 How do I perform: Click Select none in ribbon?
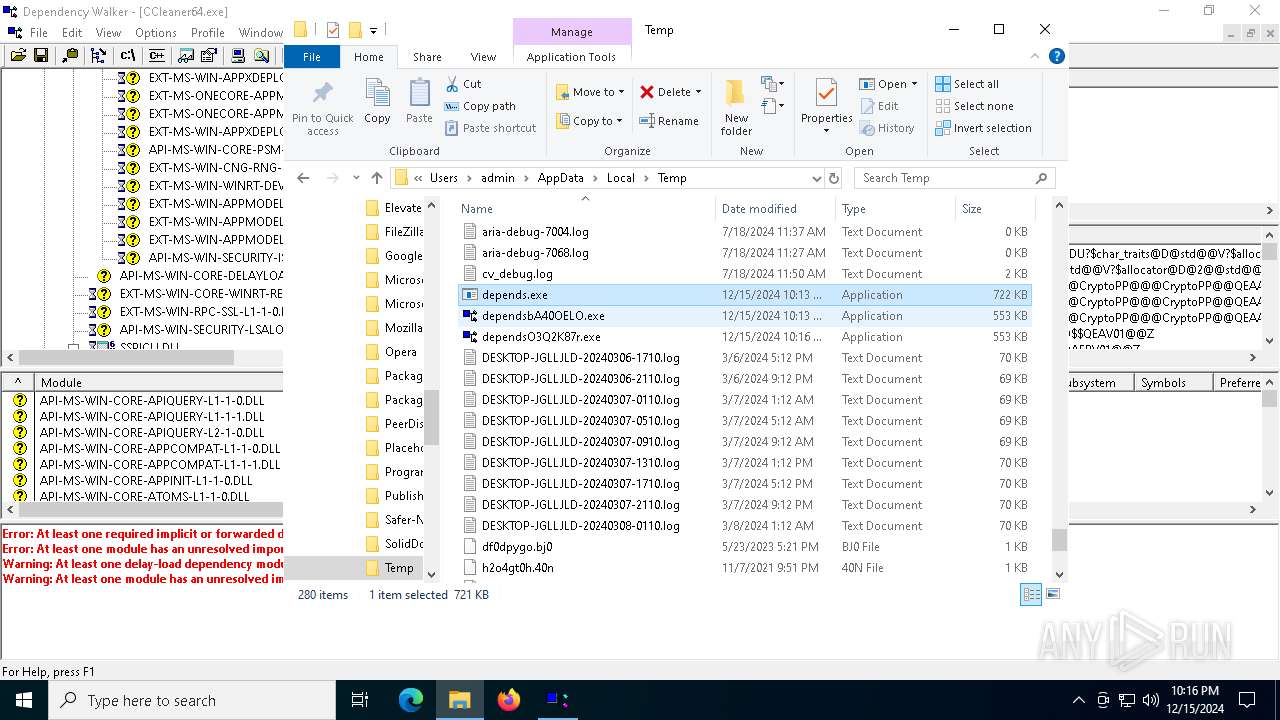click(x=974, y=106)
